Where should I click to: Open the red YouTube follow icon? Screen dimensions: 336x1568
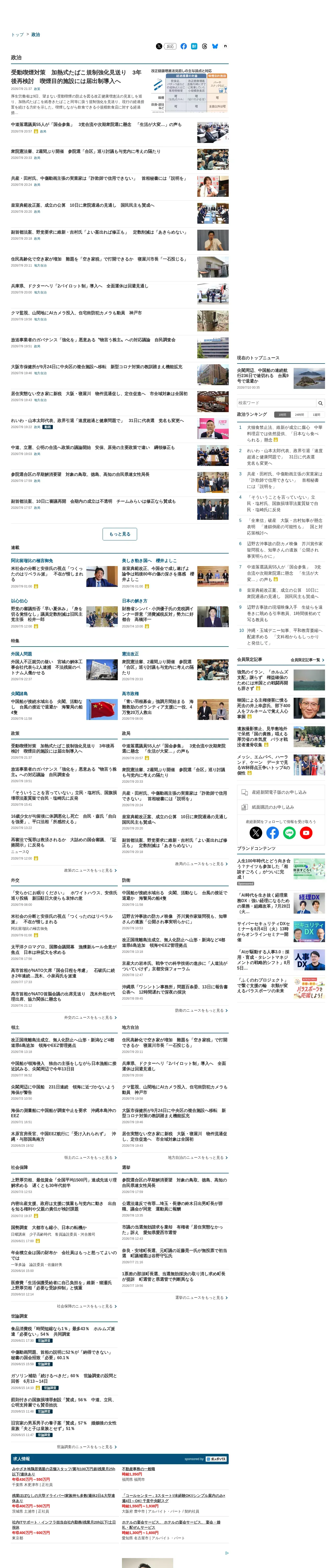coord(306,832)
